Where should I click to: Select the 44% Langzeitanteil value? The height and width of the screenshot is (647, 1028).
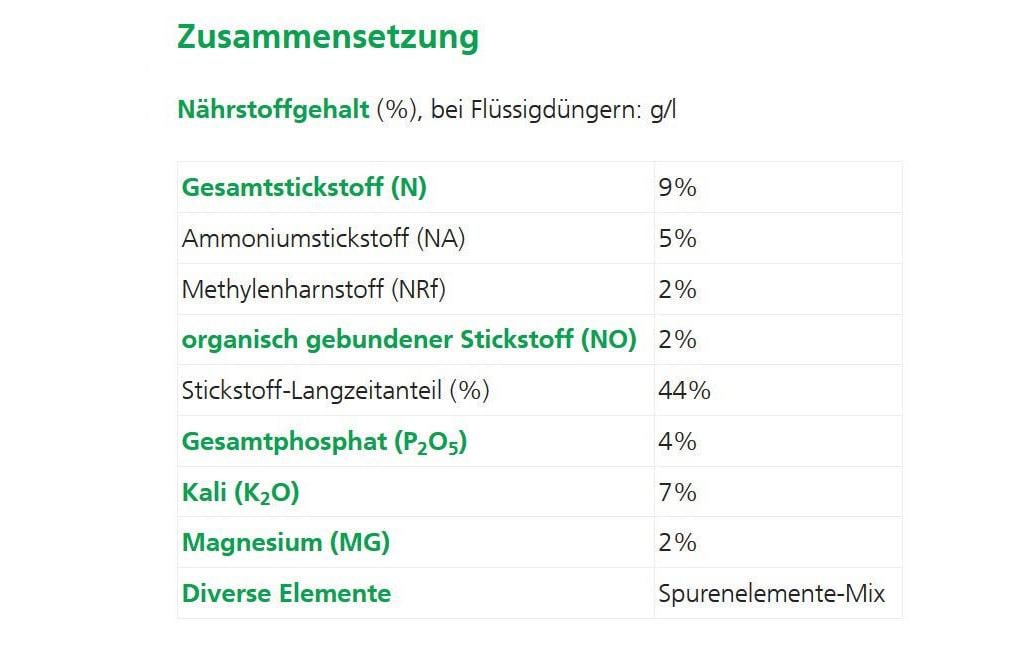click(684, 391)
